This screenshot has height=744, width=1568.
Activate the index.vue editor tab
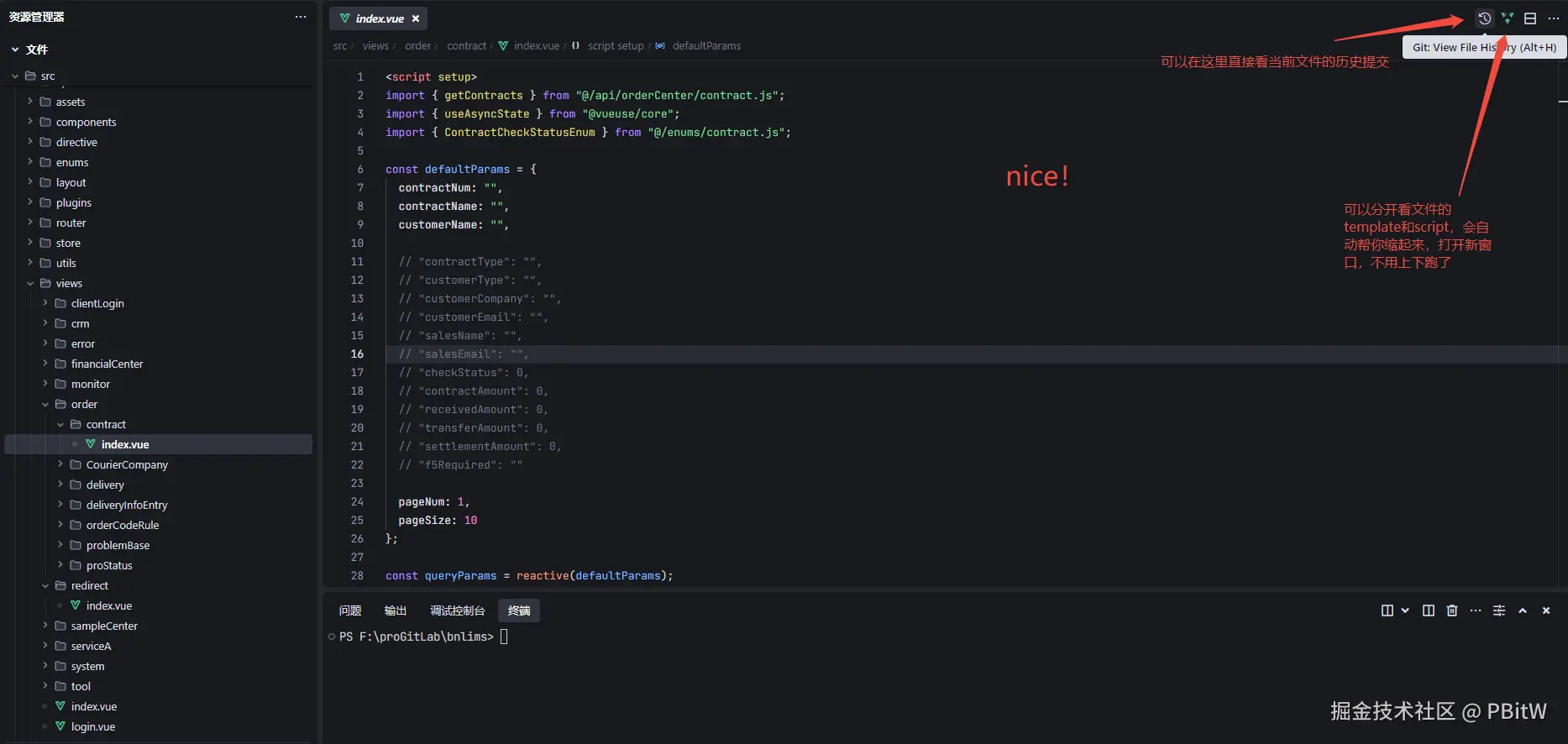(x=378, y=18)
